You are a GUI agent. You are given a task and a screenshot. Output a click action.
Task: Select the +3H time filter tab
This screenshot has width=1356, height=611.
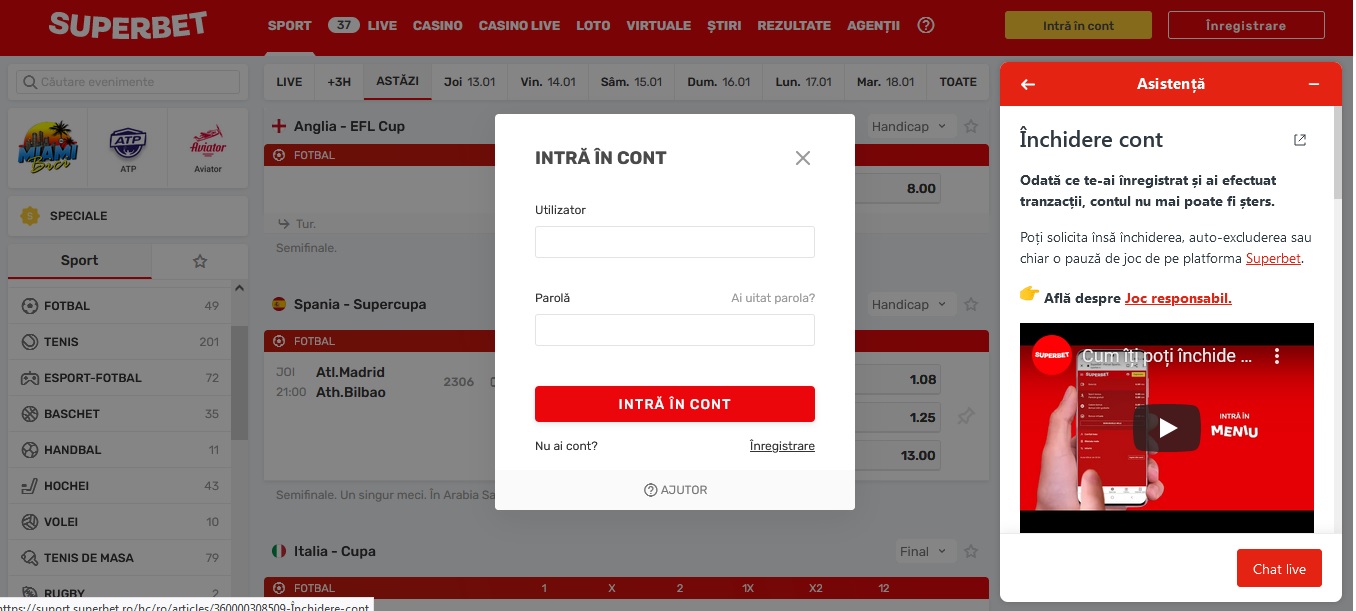click(x=339, y=82)
